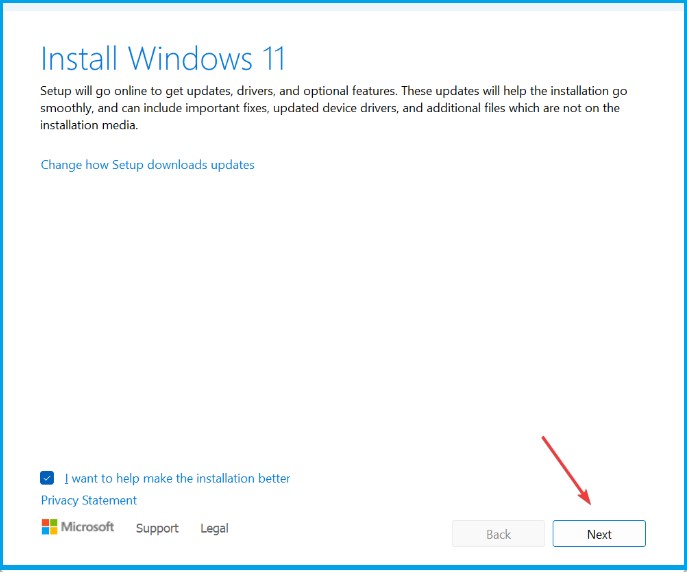
Task: Open Change how Setup downloads updates link
Action: (x=148, y=165)
